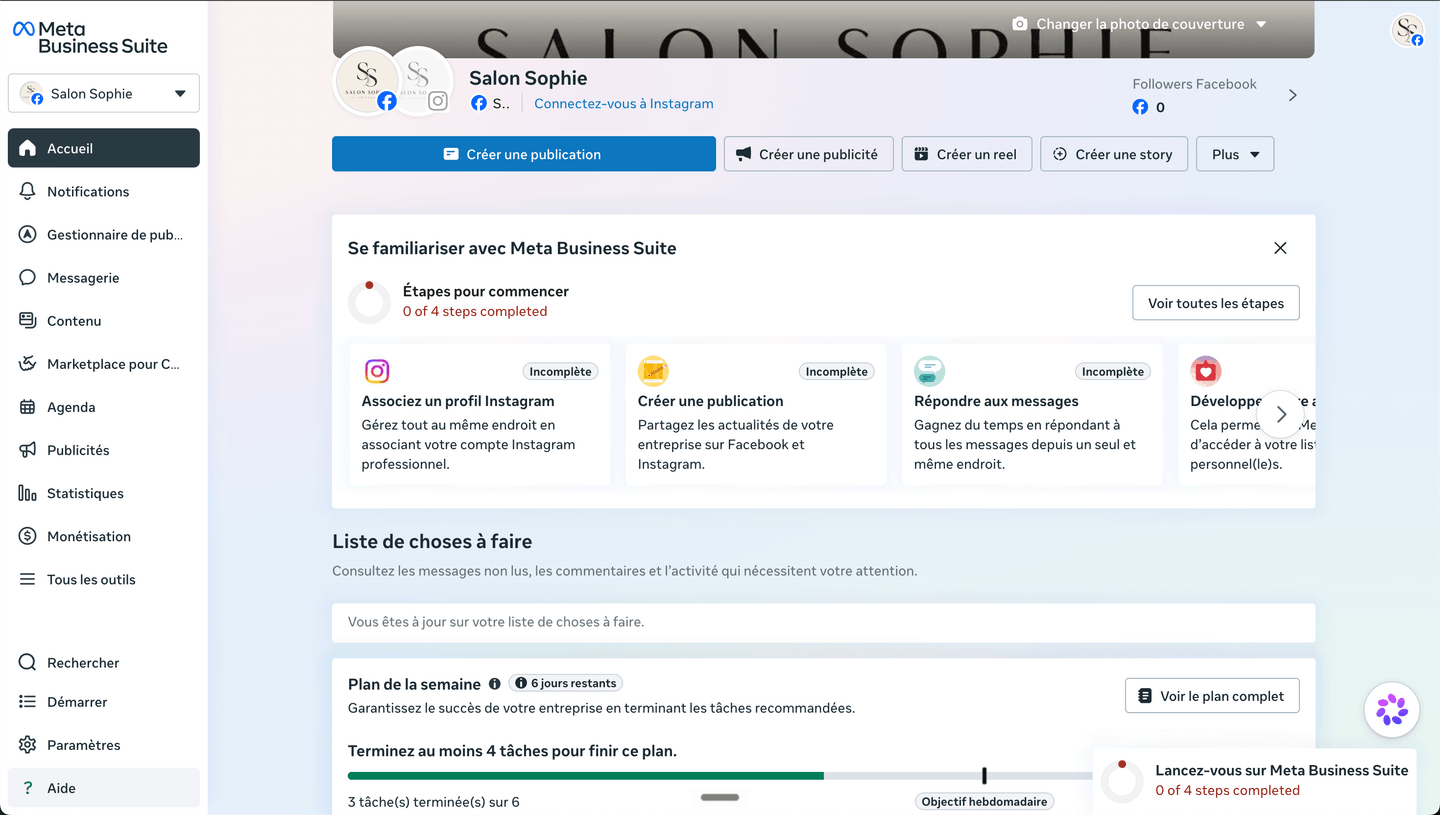Click Créer un reel button
The image size is (1440, 815).
(x=967, y=154)
